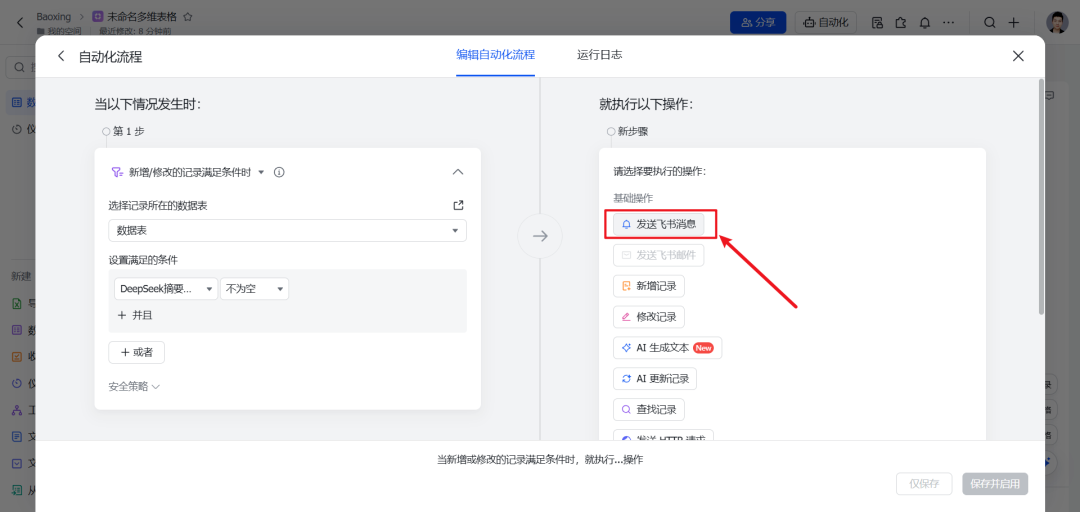Click the search magnifier in top bar
The image size is (1080, 512).
(989, 23)
